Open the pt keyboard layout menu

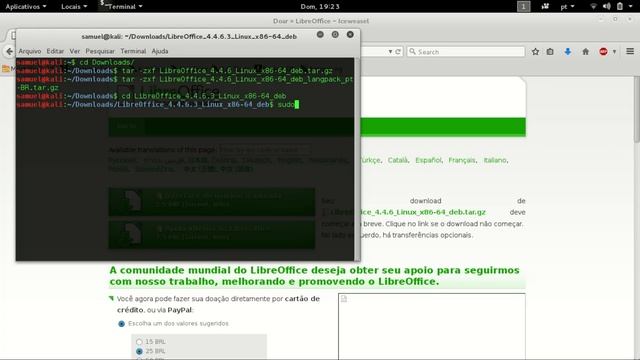[x=567, y=7]
